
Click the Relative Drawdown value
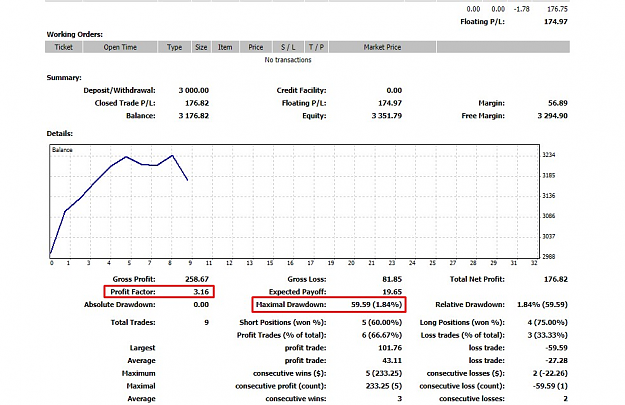coord(542,305)
